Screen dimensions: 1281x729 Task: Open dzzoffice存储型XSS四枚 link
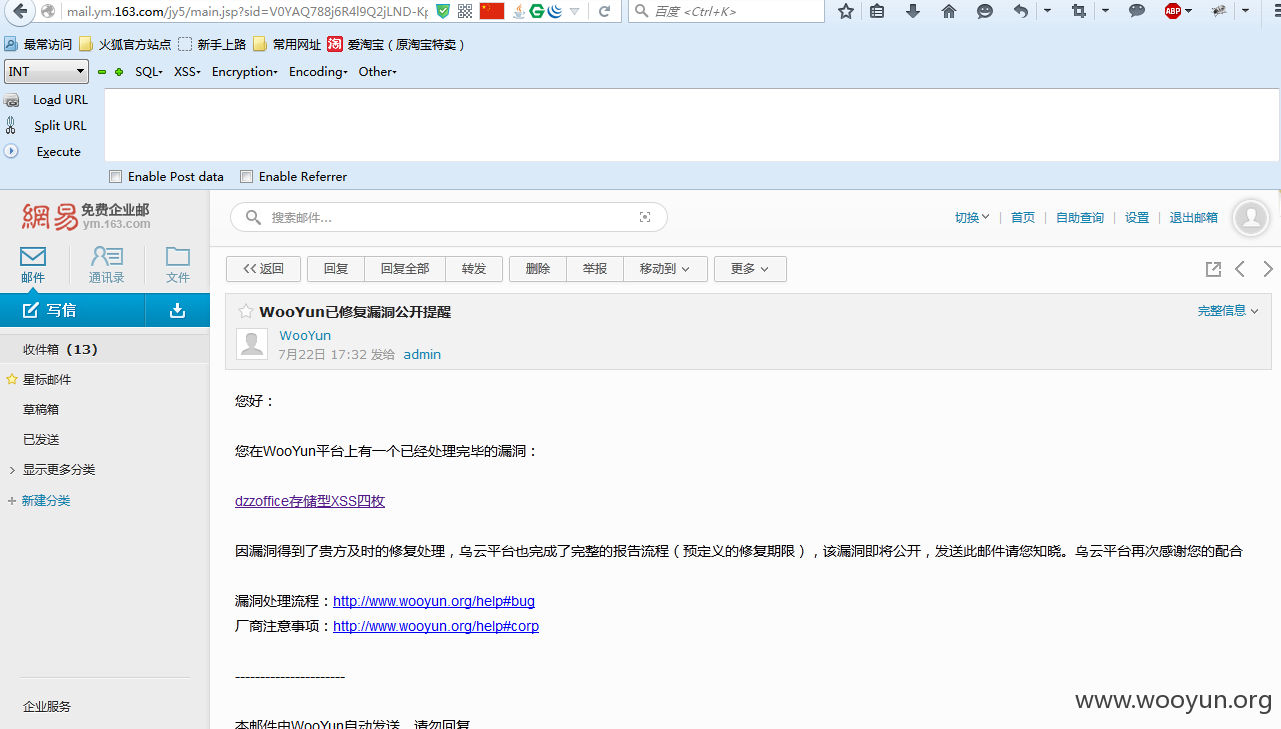310,501
